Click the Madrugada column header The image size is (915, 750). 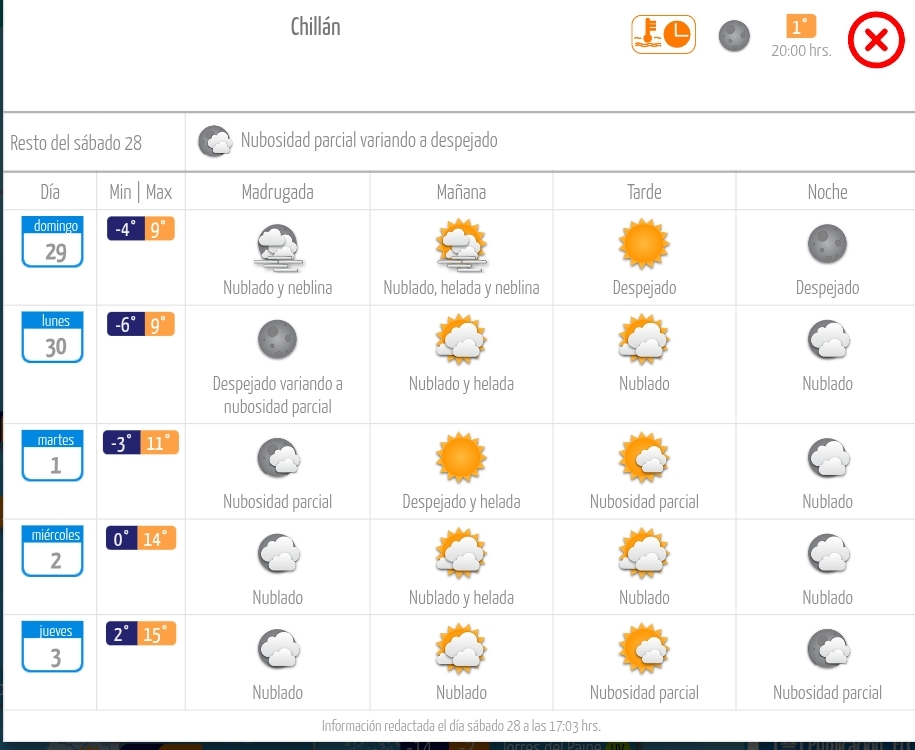coord(277,192)
